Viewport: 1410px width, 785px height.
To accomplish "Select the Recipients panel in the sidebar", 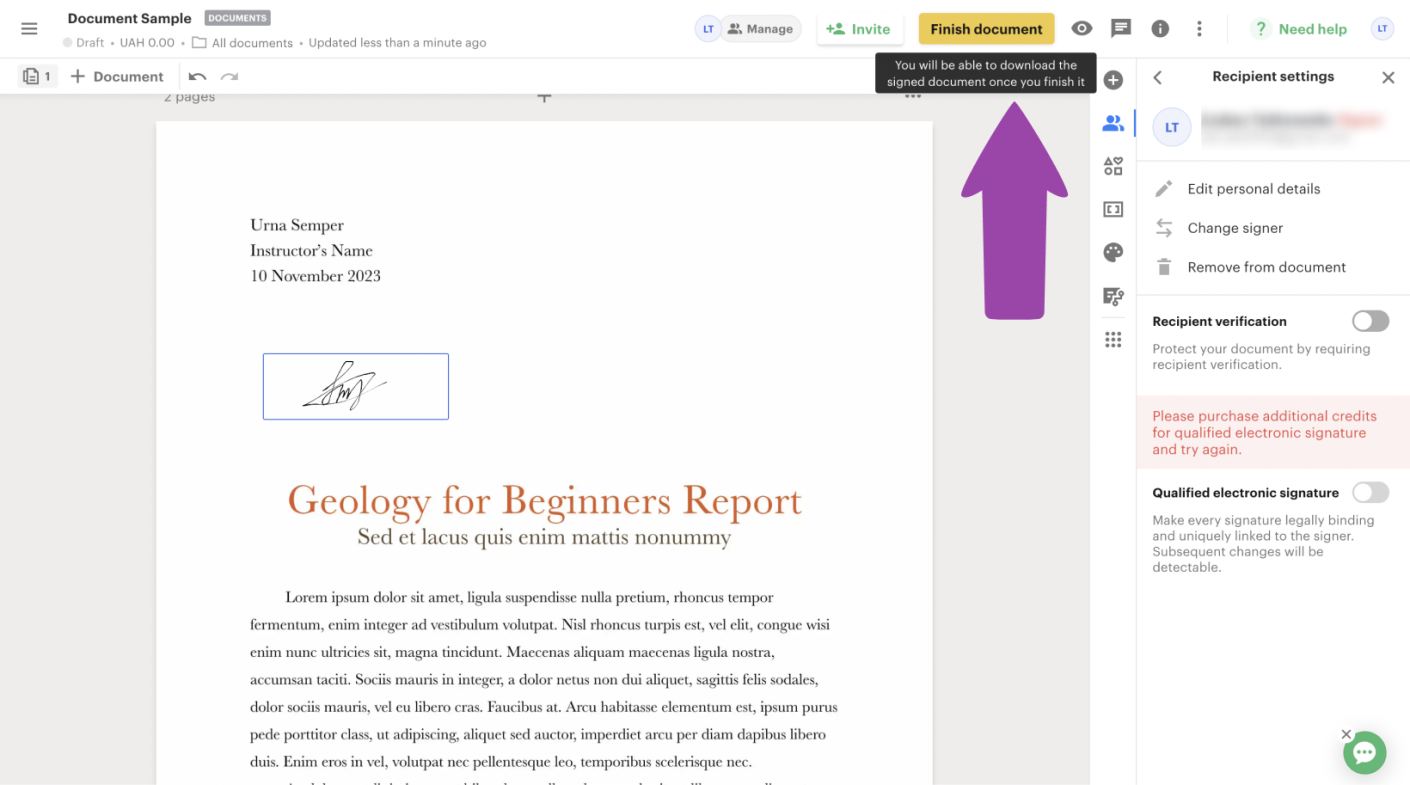I will coord(1112,123).
